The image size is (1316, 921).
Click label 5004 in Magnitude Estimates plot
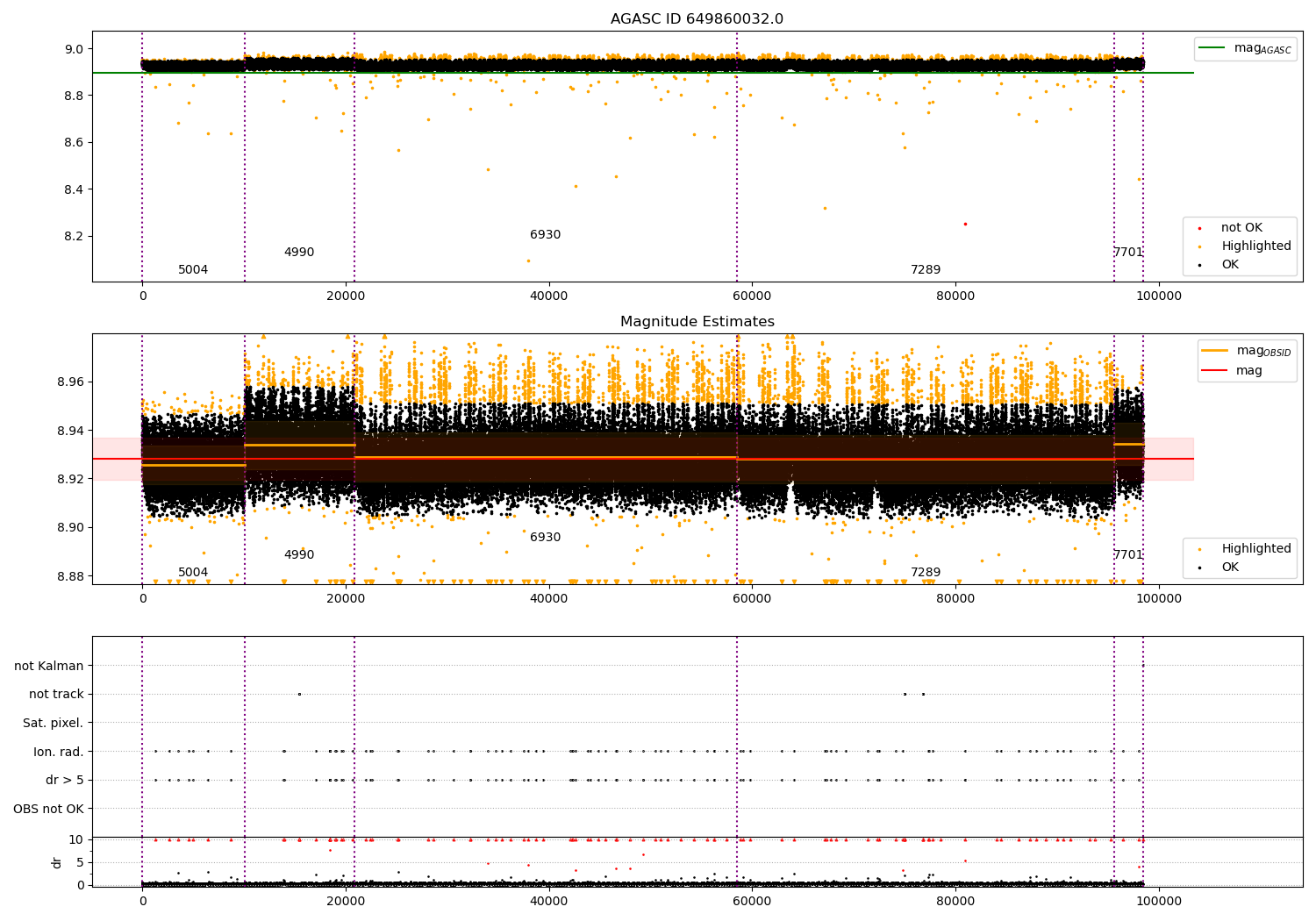[x=193, y=573]
